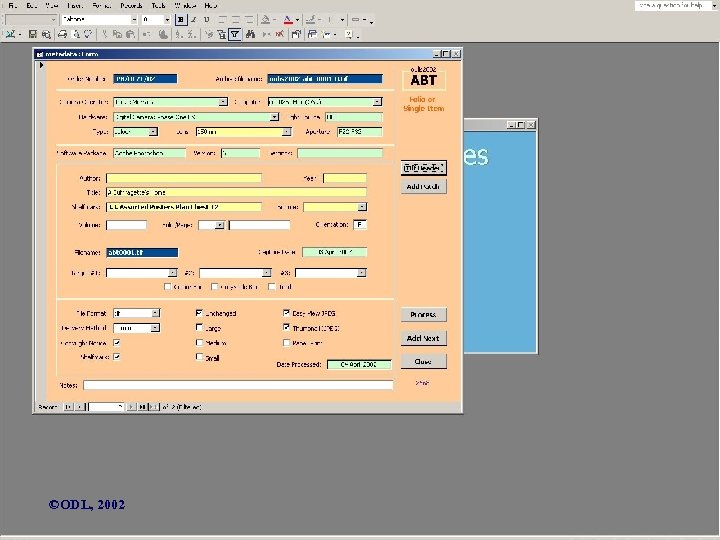Open the Tools menu
This screenshot has width=720, height=540.
click(x=158, y=5)
